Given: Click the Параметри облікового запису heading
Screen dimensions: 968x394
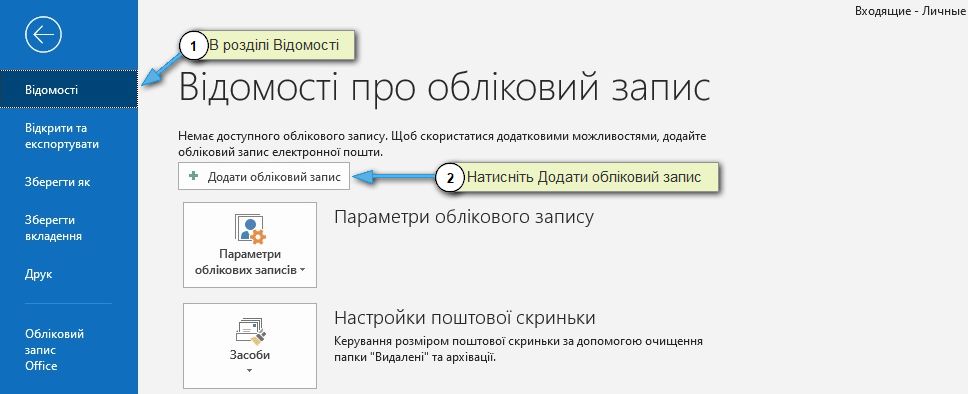Looking at the screenshot, I should click(x=464, y=217).
